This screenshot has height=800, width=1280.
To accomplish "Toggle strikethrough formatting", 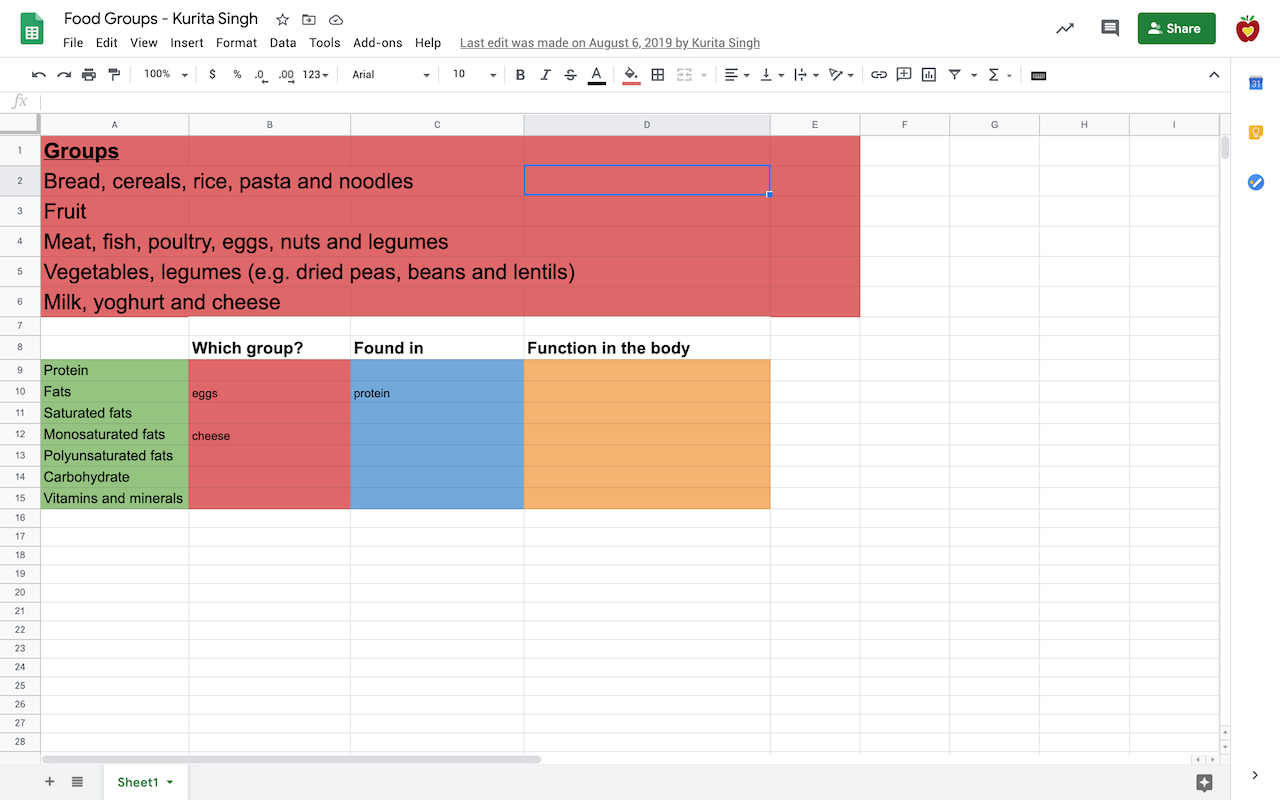I will [x=570, y=74].
